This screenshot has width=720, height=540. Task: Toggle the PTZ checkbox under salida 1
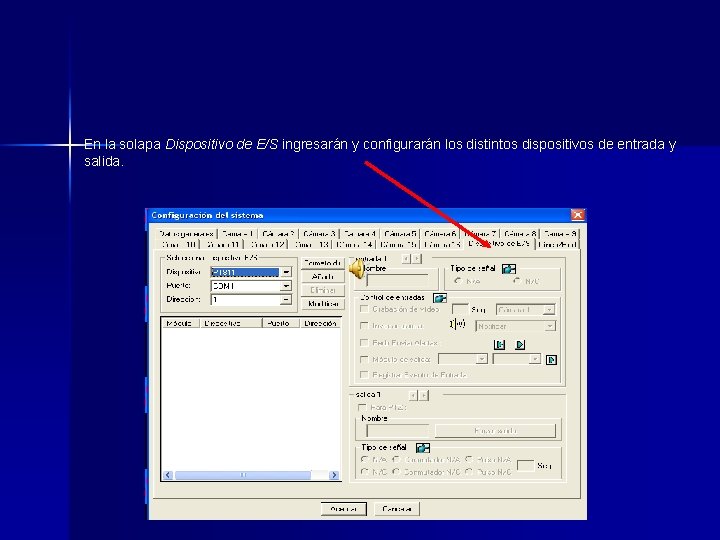[362, 407]
